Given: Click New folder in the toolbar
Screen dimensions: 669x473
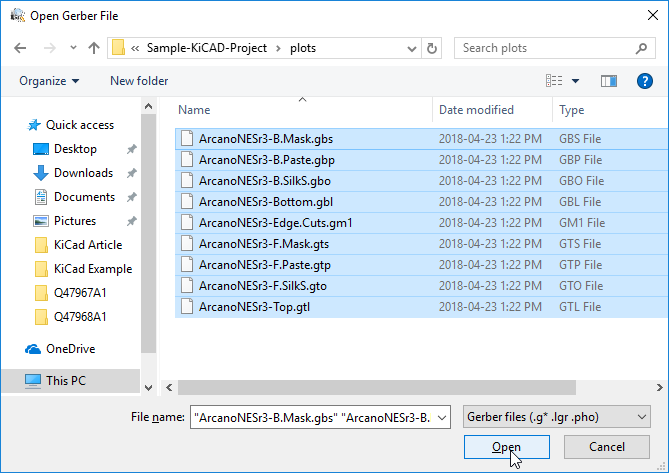Looking at the screenshot, I should pyautogui.click(x=139, y=81).
